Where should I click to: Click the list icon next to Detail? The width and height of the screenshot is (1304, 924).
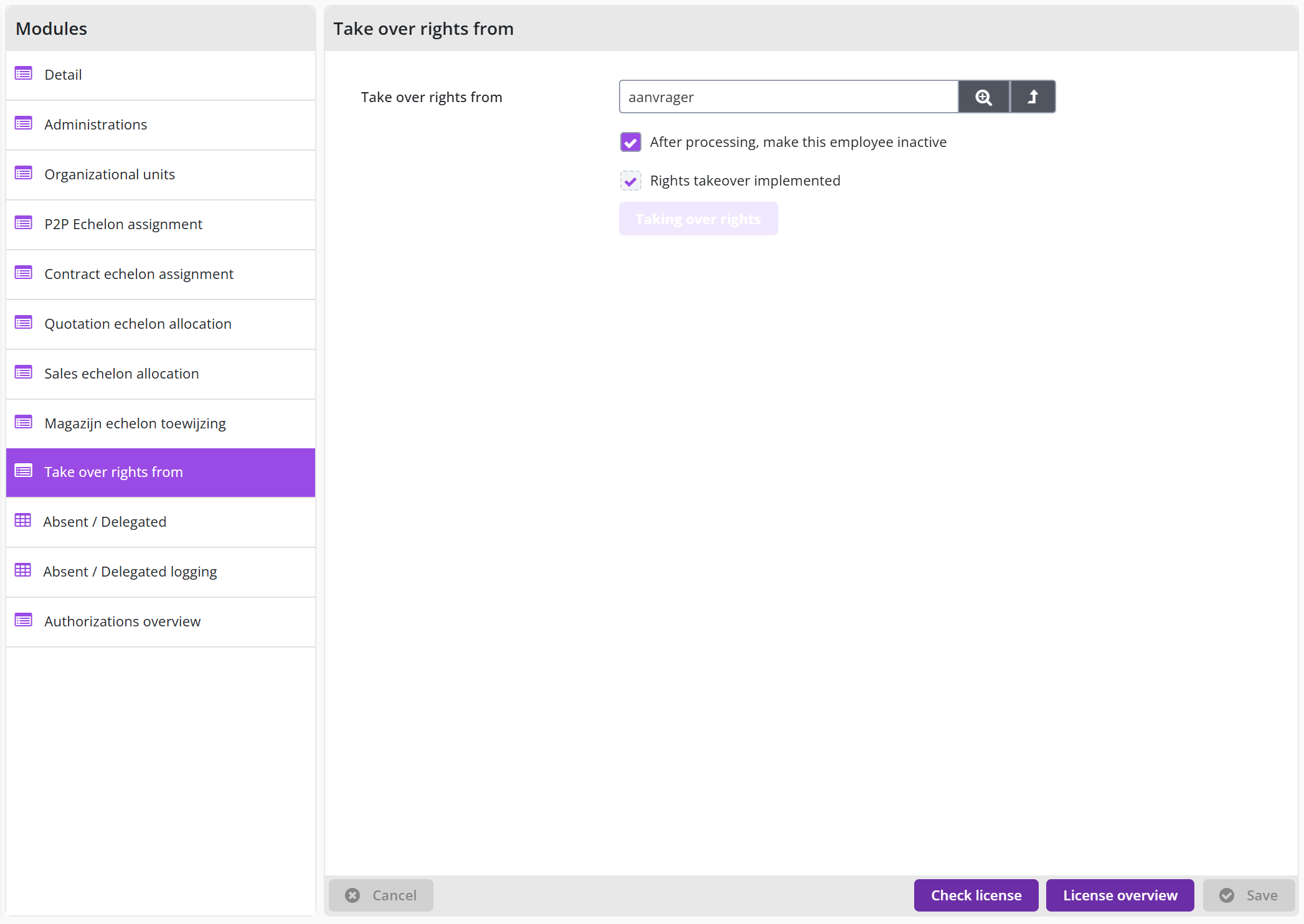tap(24, 74)
